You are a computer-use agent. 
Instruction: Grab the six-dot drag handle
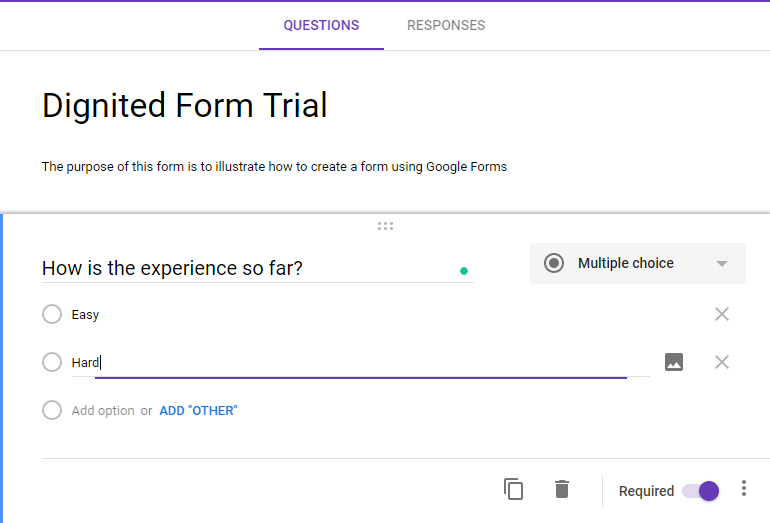385,226
